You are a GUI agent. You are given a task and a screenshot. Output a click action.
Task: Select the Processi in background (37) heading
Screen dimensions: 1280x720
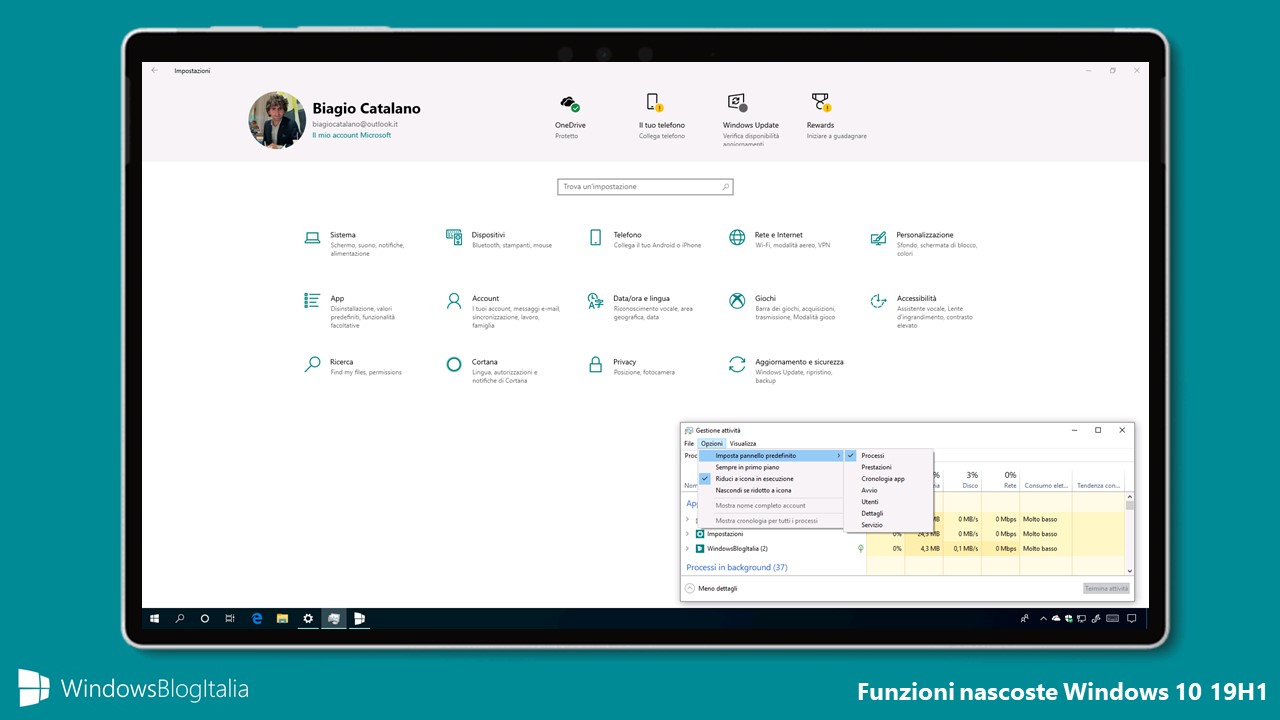coord(737,567)
